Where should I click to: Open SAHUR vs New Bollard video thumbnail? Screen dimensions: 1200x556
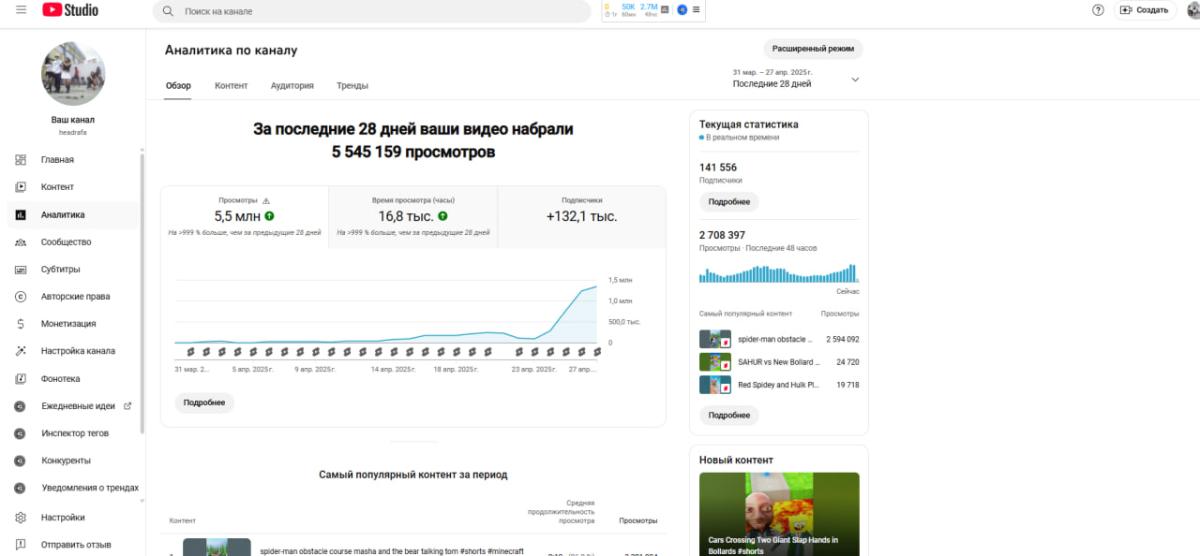click(715, 362)
